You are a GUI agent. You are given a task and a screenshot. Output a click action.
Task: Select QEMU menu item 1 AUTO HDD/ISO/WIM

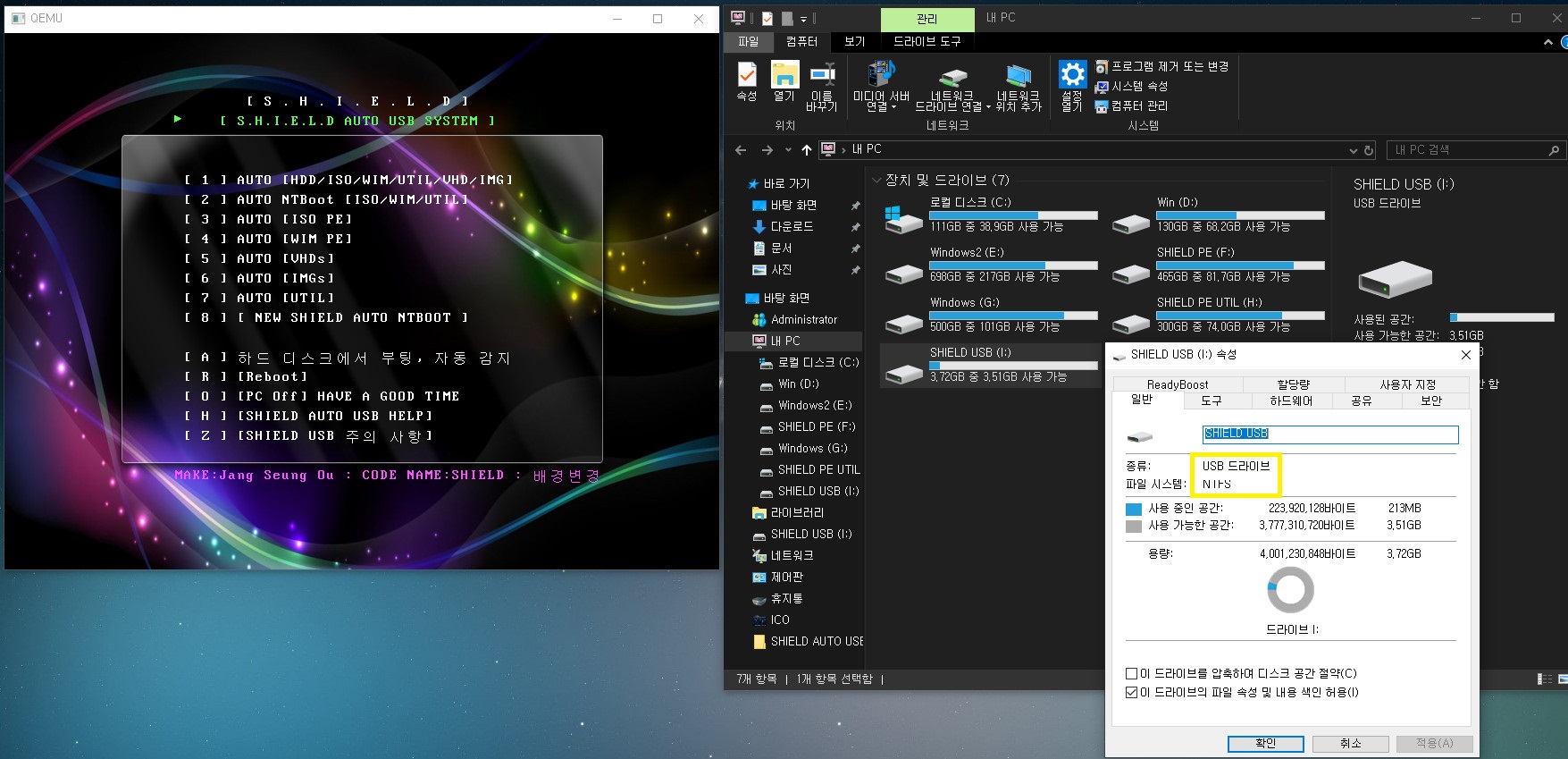click(x=349, y=180)
